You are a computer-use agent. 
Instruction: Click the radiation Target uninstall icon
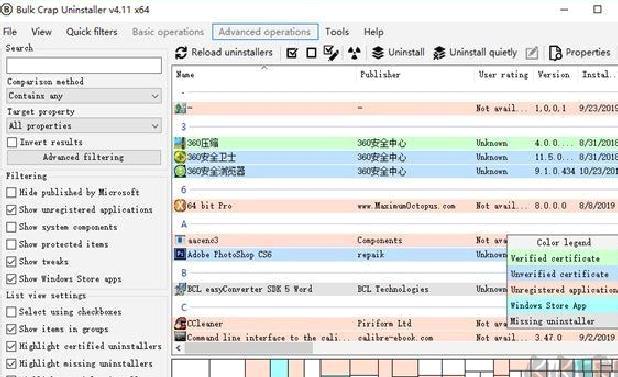coord(354,53)
